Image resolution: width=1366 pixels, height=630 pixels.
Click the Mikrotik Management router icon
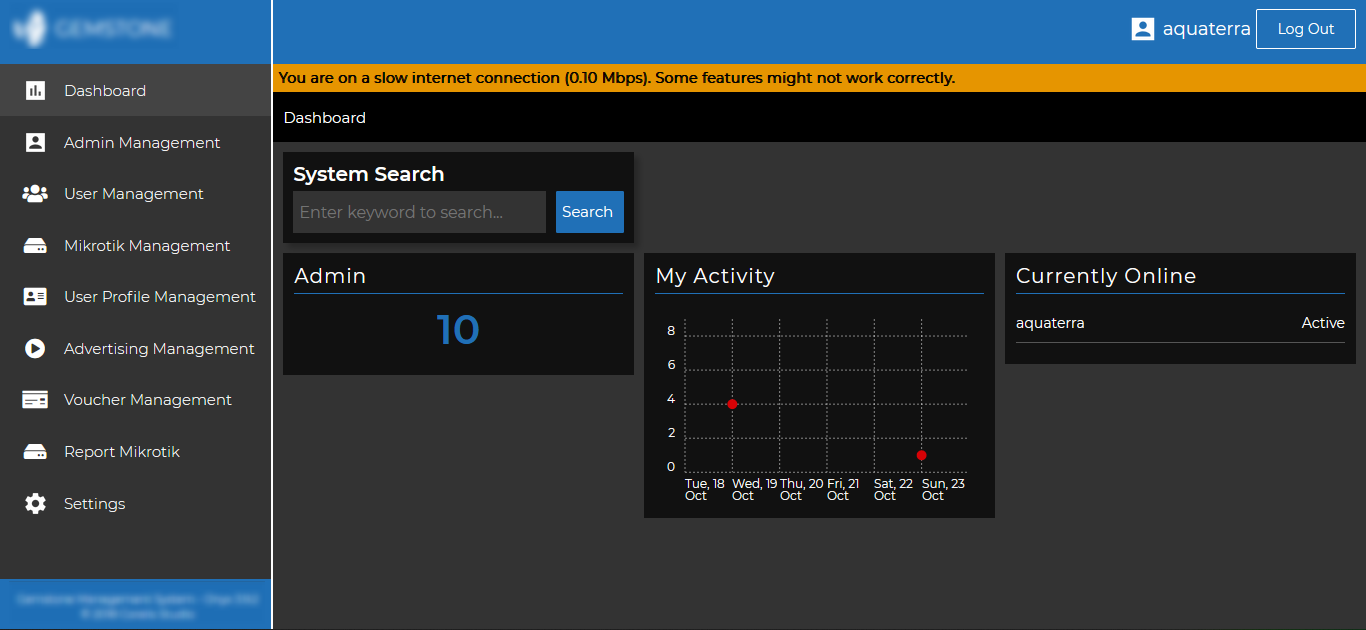[35, 246]
